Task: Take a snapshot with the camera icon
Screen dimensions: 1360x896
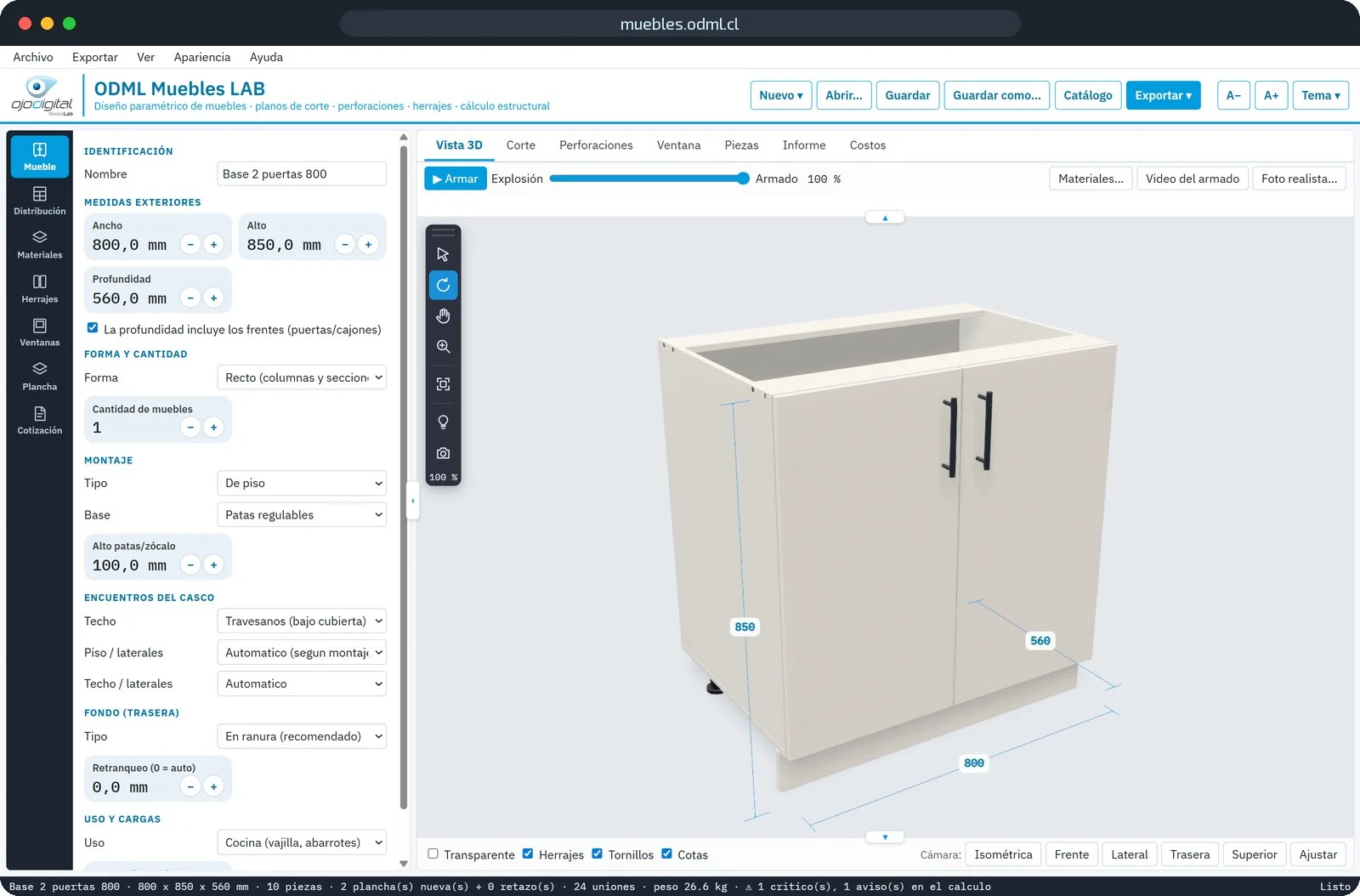Action: [x=443, y=453]
